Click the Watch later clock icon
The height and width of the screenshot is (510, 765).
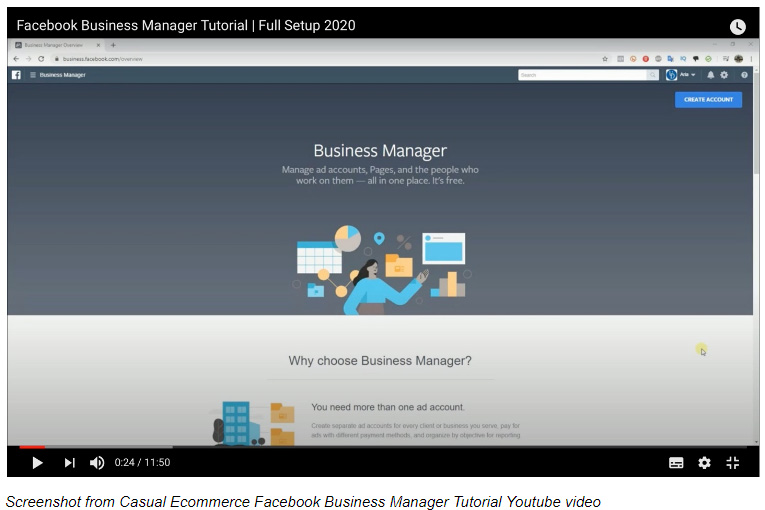click(737, 26)
